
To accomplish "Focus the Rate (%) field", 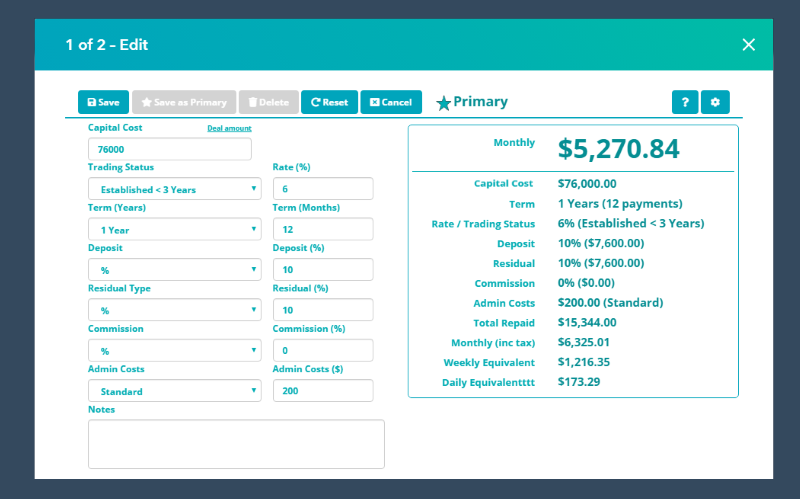I will point(323,189).
